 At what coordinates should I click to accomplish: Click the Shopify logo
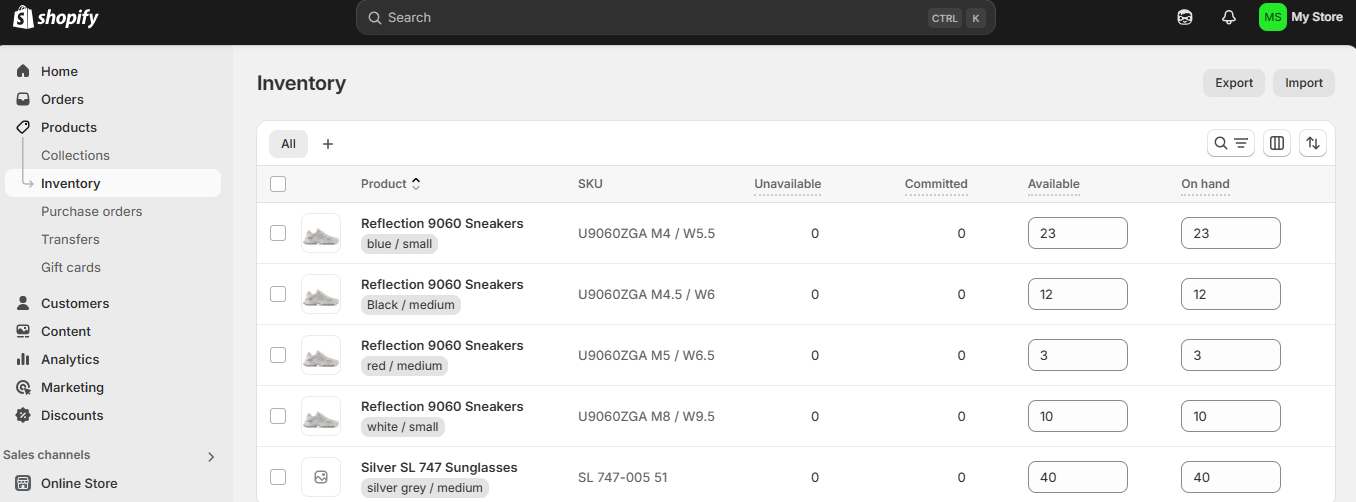click(x=56, y=17)
